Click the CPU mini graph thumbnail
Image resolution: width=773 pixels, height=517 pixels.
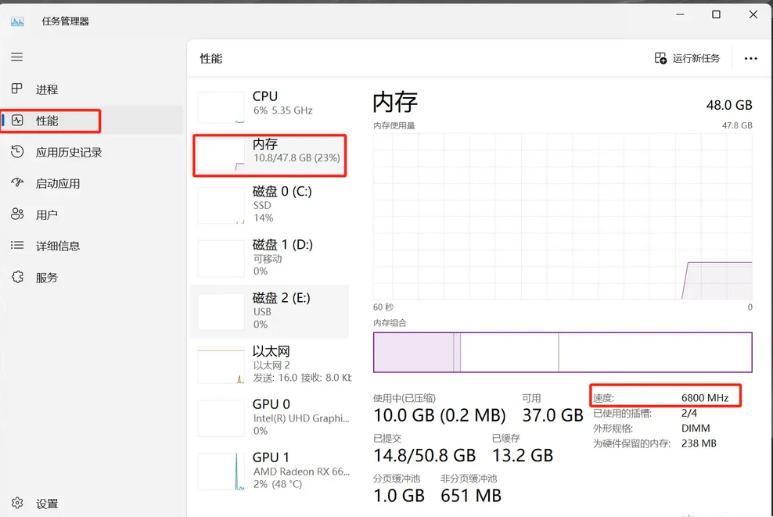221,106
